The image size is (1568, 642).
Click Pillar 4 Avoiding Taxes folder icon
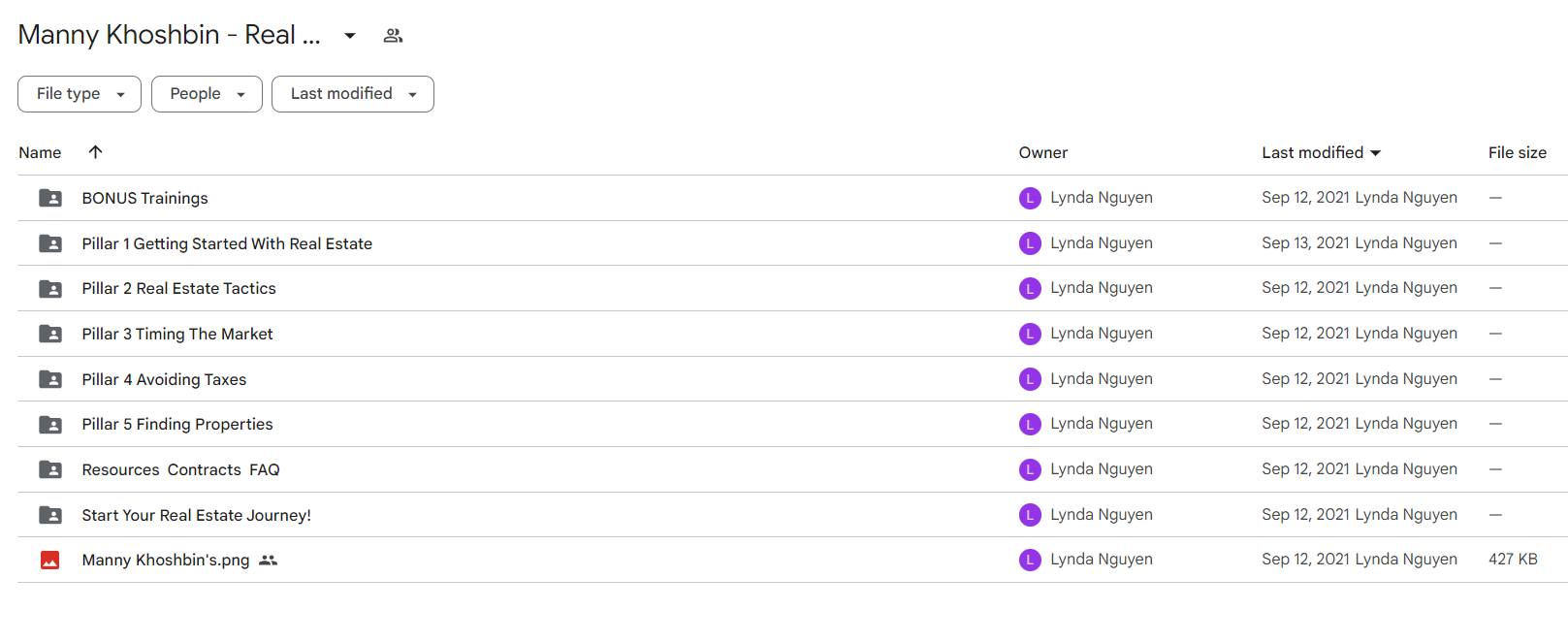50,379
